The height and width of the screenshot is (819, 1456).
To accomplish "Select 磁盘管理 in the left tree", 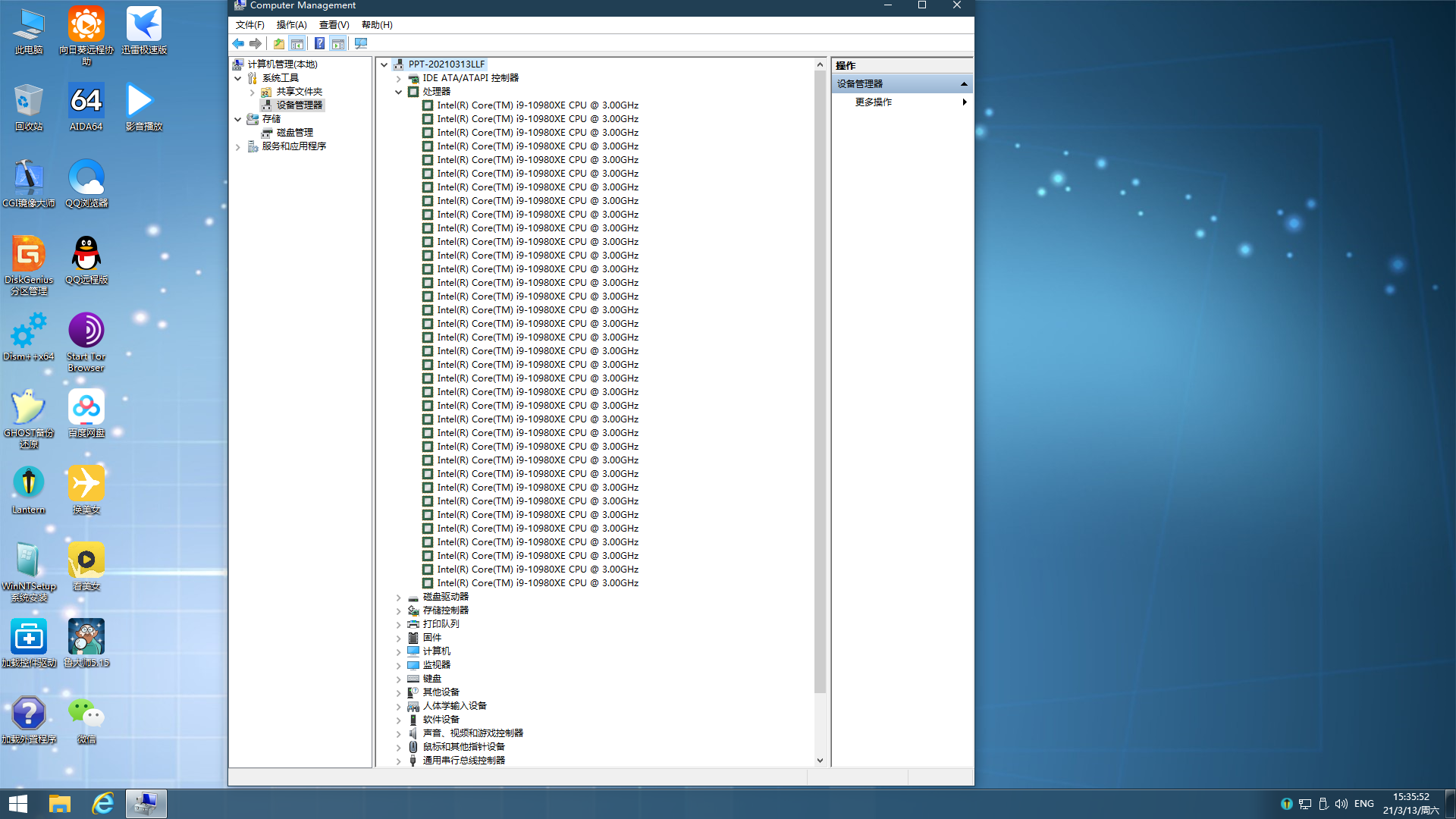I will 294,133.
